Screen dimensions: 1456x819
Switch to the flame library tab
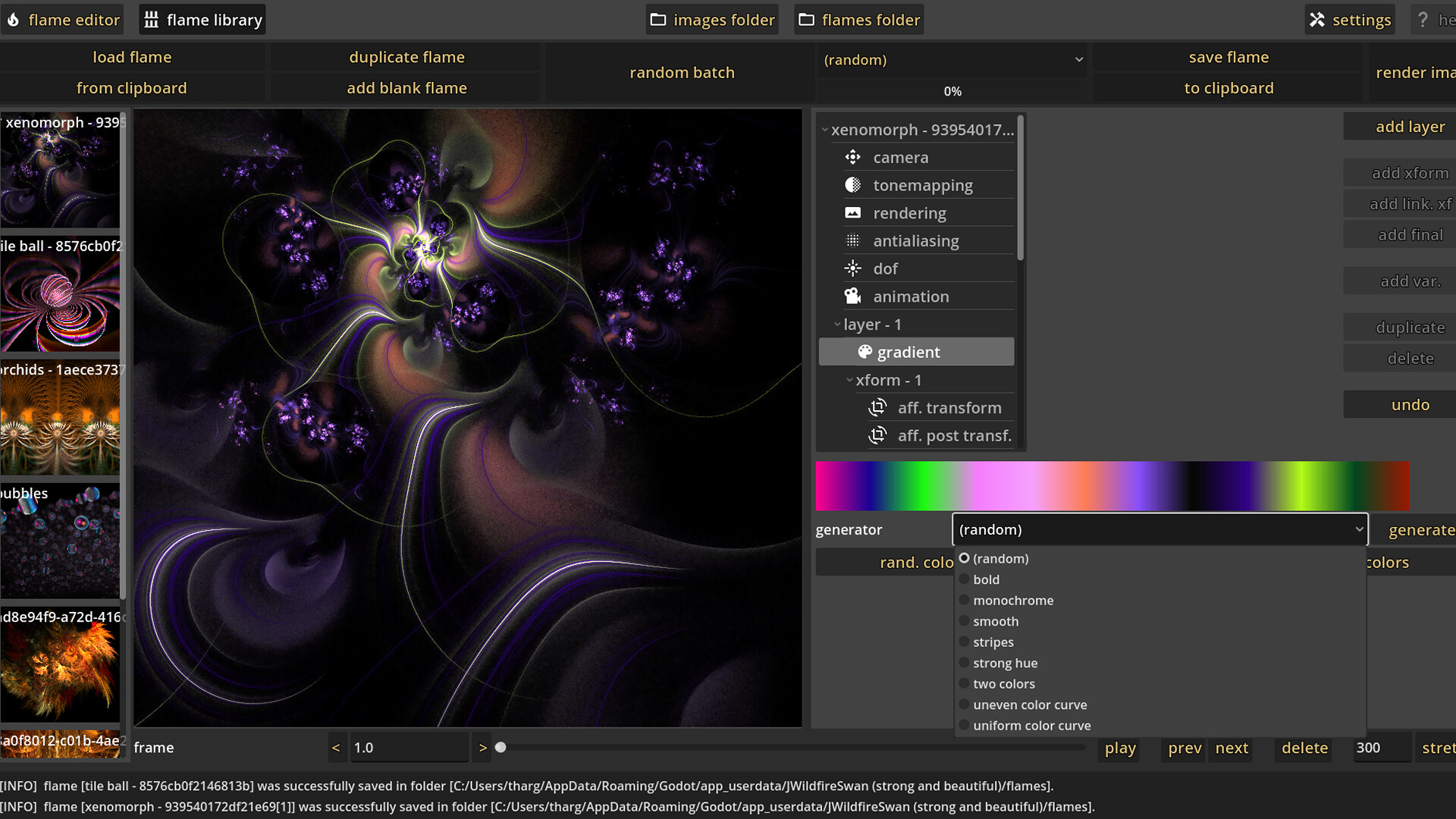pyautogui.click(x=202, y=19)
